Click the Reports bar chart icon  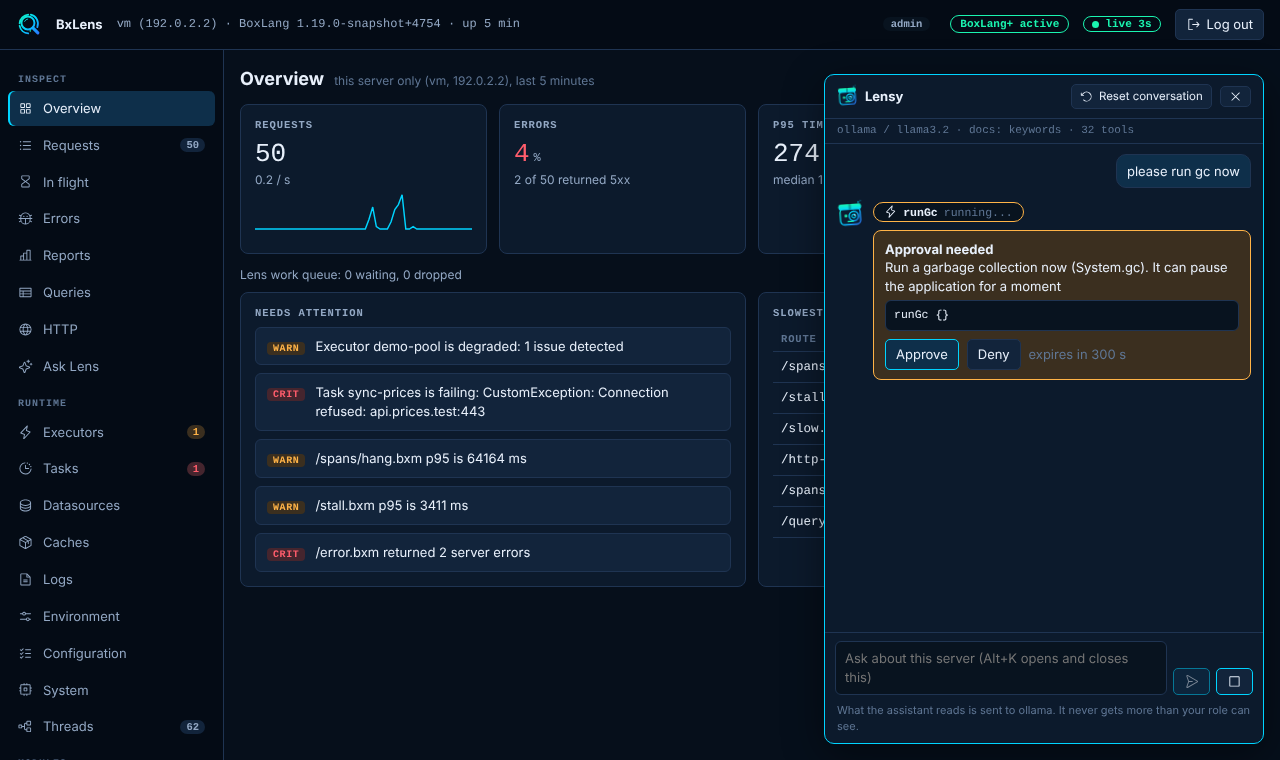click(26, 255)
